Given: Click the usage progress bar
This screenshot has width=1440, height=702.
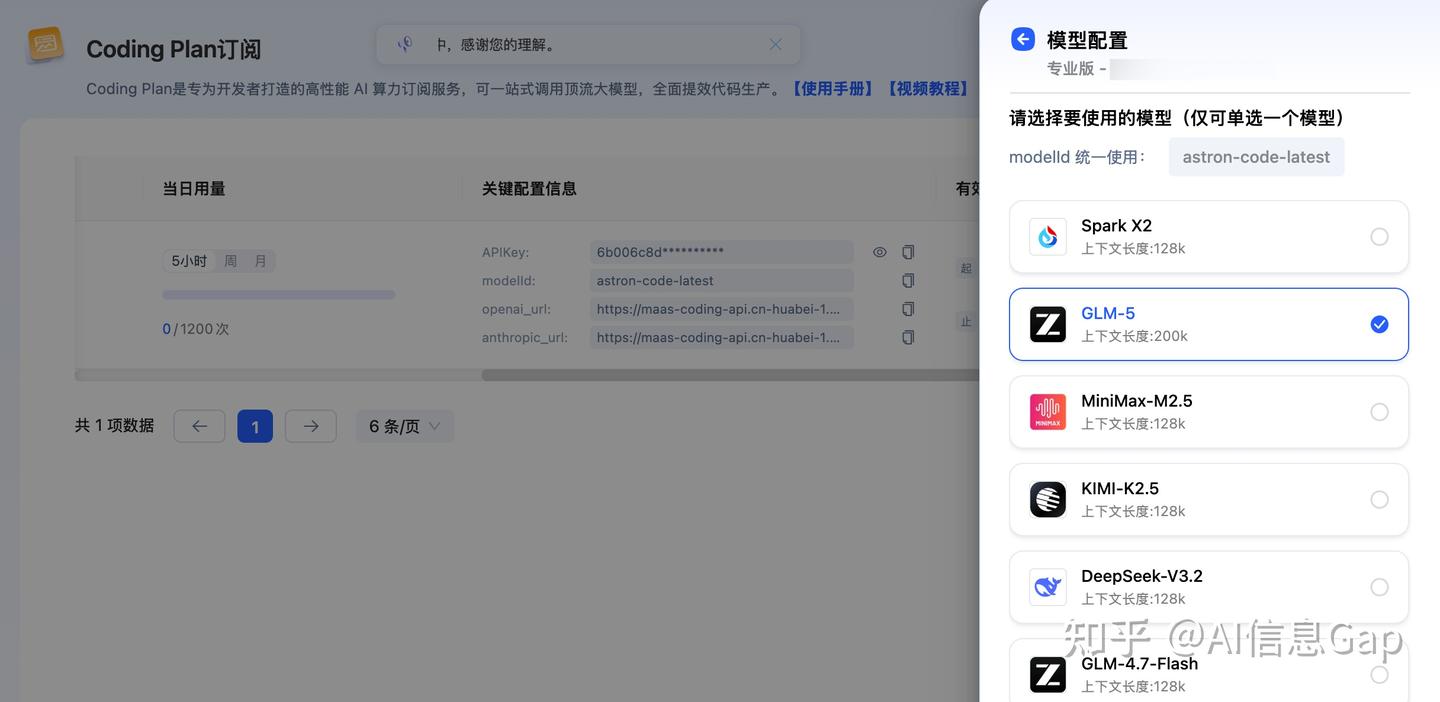Looking at the screenshot, I should (279, 295).
